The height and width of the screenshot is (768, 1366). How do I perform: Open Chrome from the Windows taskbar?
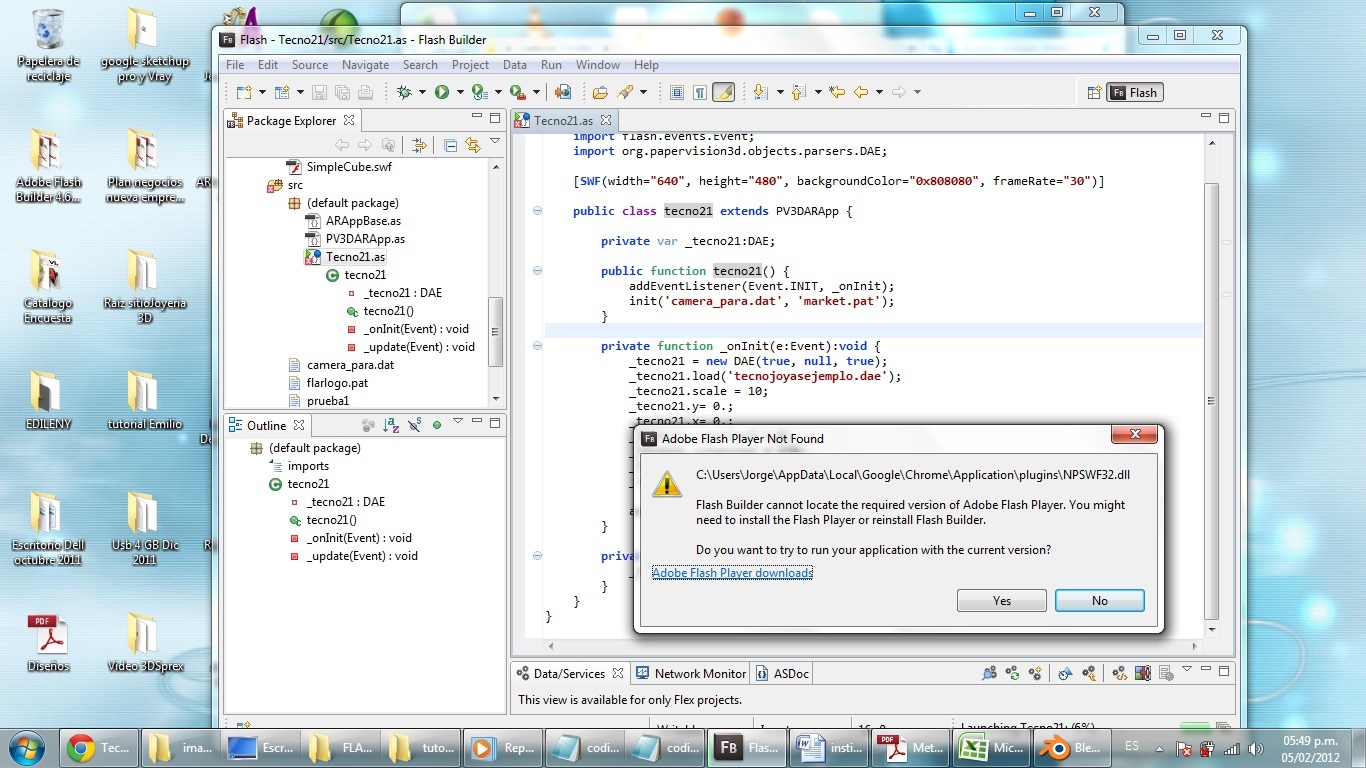(x=97, y=747)
